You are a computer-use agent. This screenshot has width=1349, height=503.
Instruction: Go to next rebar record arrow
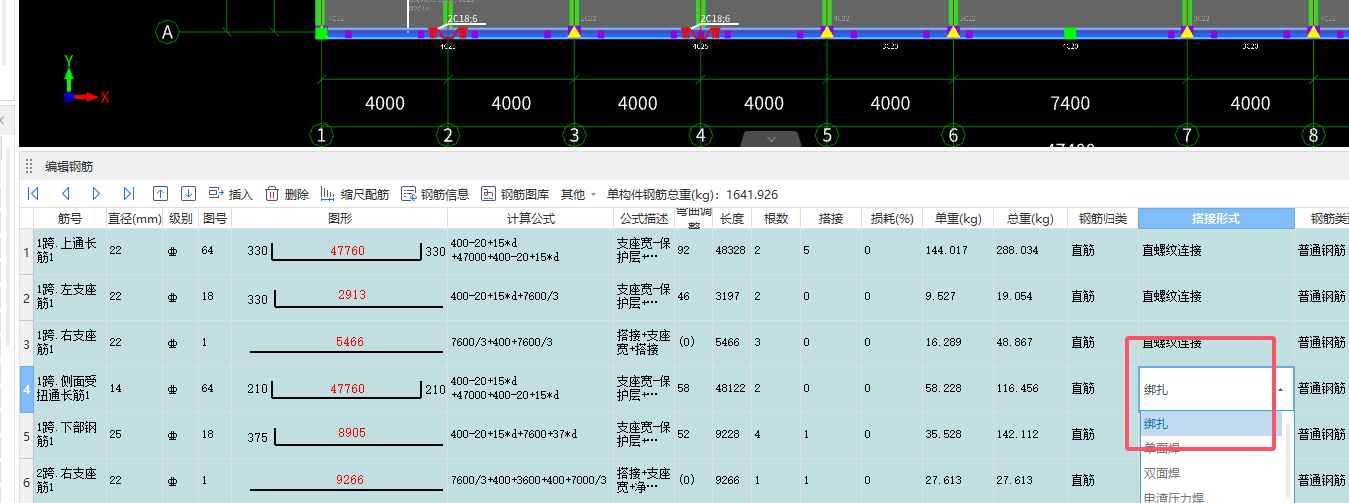pyautogui.click(x=97, y=194)
